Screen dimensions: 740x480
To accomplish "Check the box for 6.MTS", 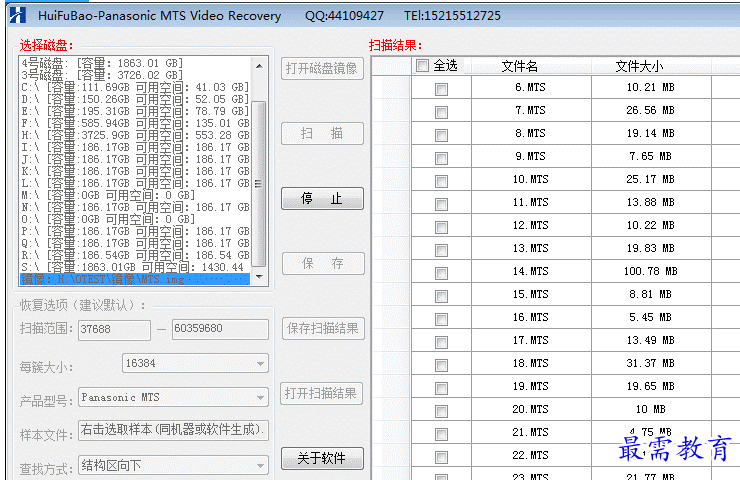I will tap(441, 89).
